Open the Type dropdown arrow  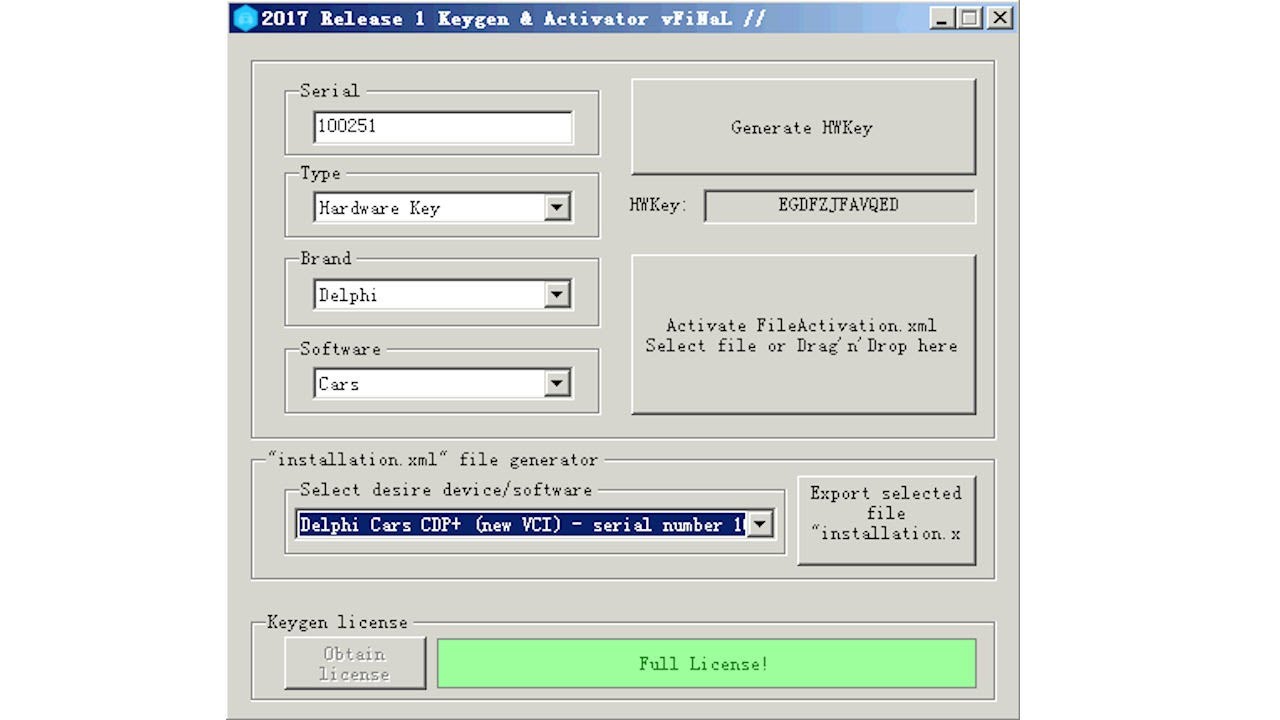pos(557,208)
